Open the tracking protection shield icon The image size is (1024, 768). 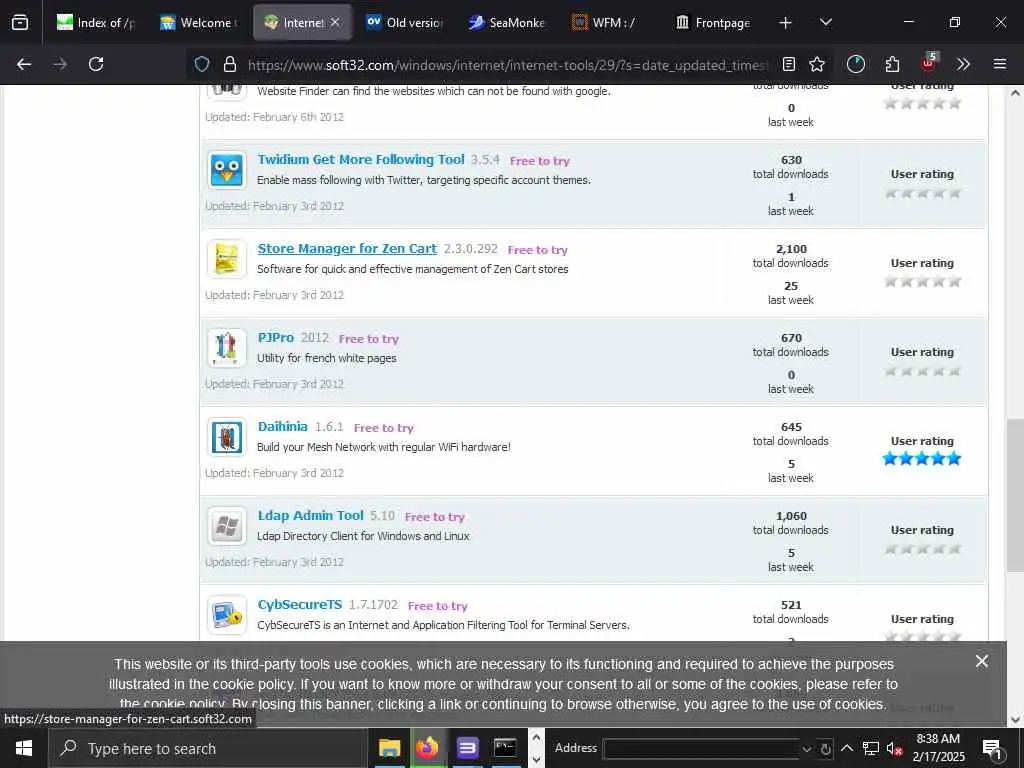click(202, 64)
